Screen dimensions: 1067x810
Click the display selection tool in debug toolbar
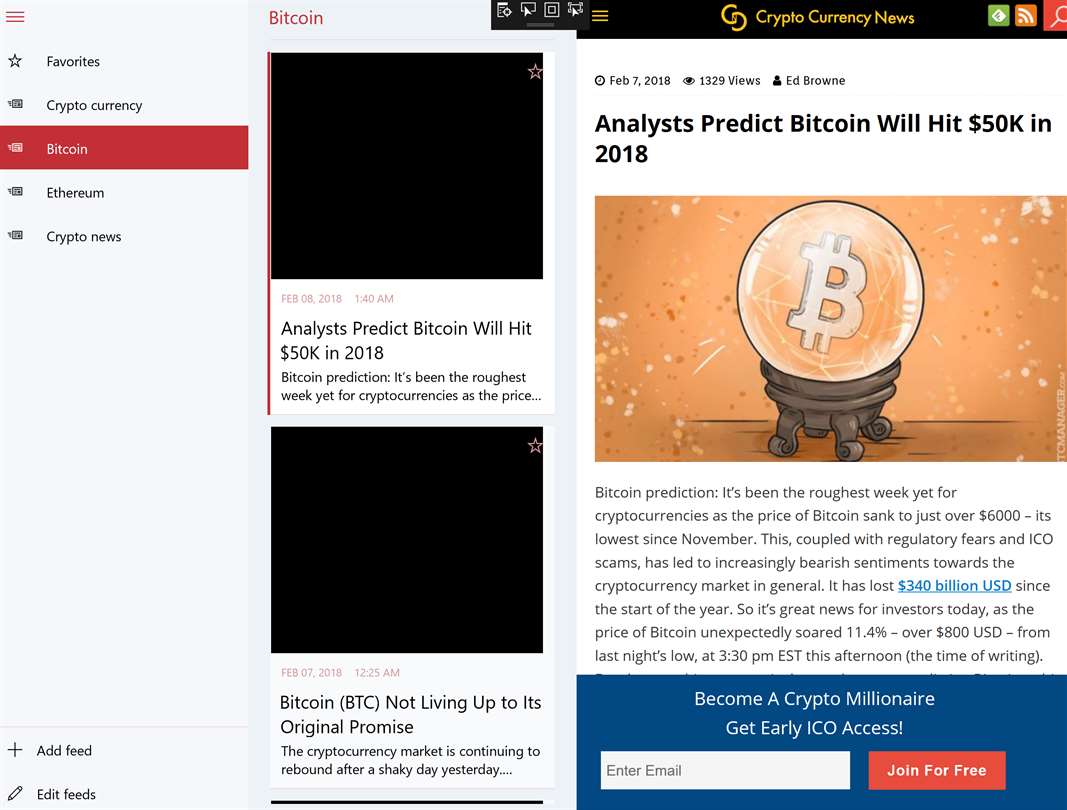pyautogui.click(x=528, y=10)
